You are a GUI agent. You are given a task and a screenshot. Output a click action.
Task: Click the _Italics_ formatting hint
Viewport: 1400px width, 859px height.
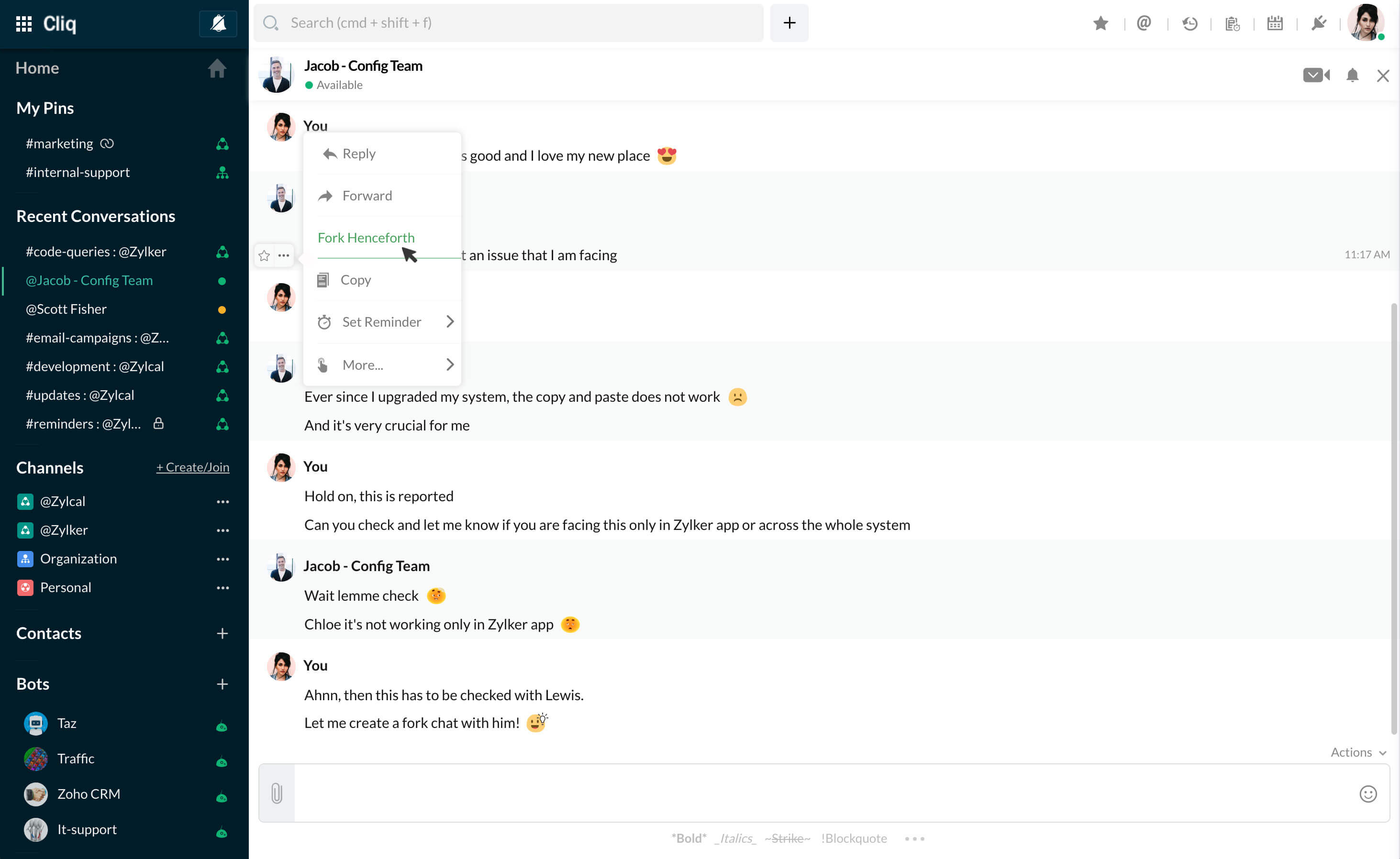coord(735,838)
